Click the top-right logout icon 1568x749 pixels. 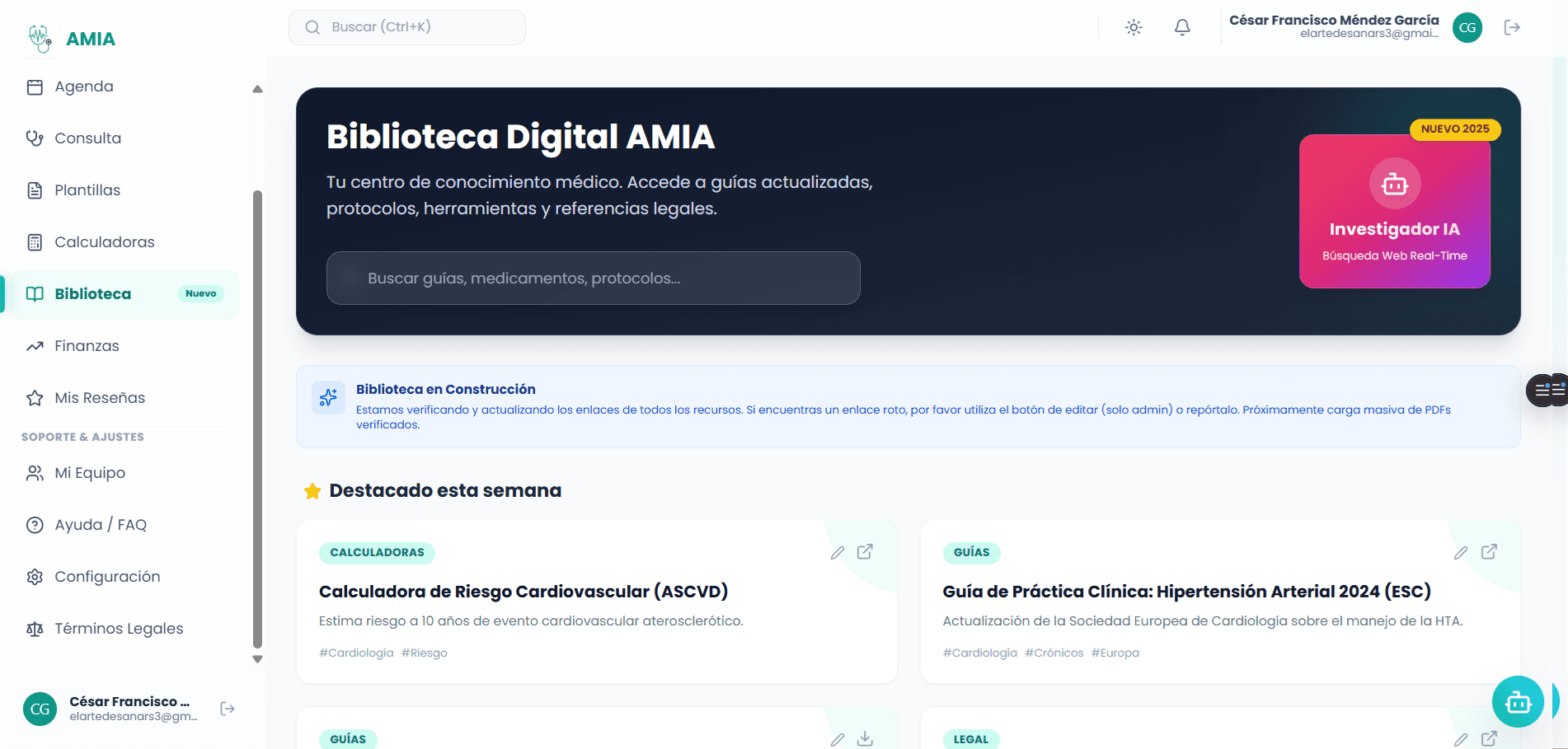point(1512,27)
